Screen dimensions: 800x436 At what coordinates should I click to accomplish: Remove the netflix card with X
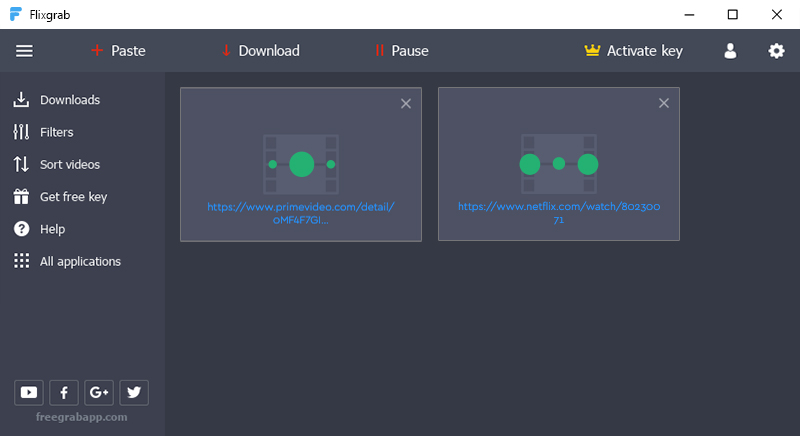(x=664, y=103)
